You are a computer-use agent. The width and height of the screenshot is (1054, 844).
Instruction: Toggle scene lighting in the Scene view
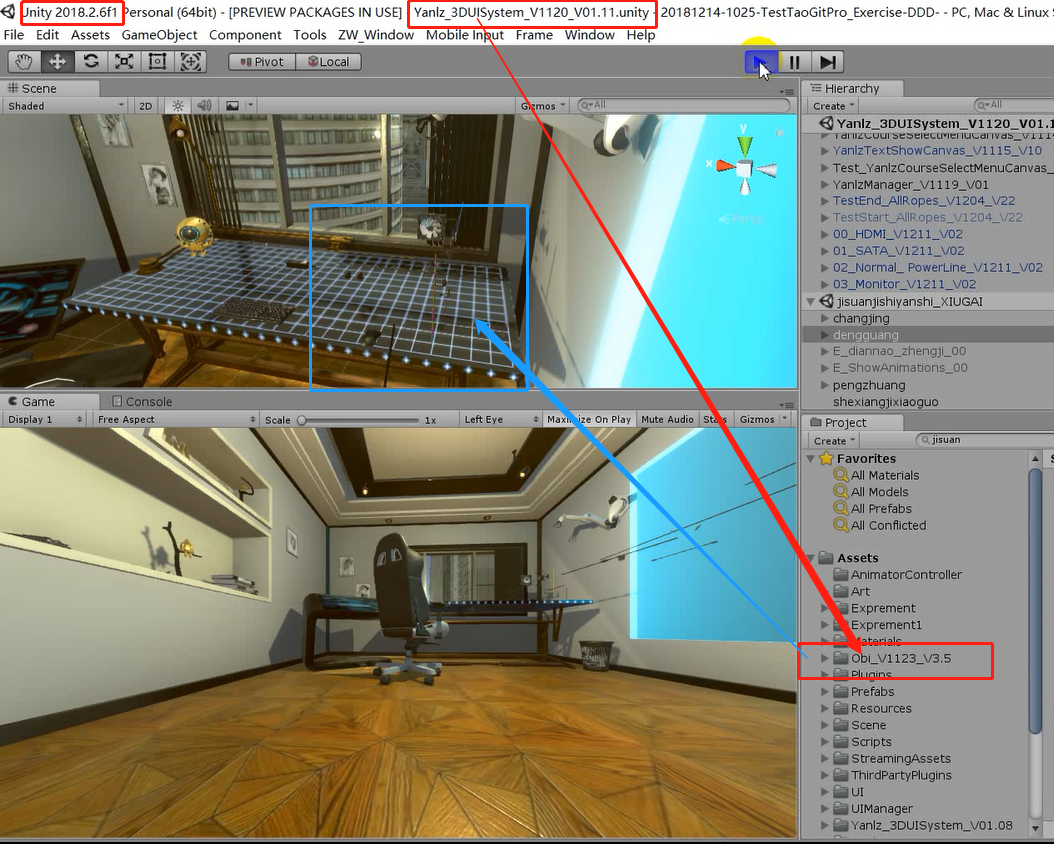click(x=176, y=105)
